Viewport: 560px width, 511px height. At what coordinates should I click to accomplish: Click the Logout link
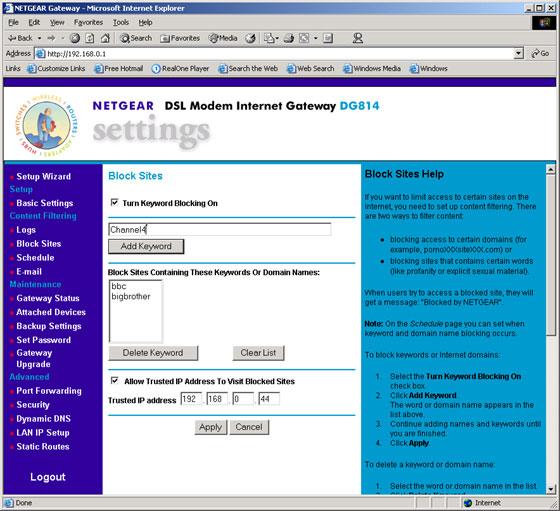(x=48, y=477)
